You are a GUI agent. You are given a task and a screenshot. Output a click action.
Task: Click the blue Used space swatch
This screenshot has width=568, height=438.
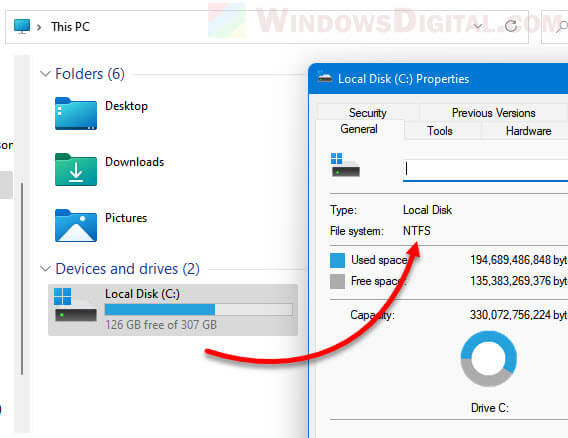click(337, 260)
